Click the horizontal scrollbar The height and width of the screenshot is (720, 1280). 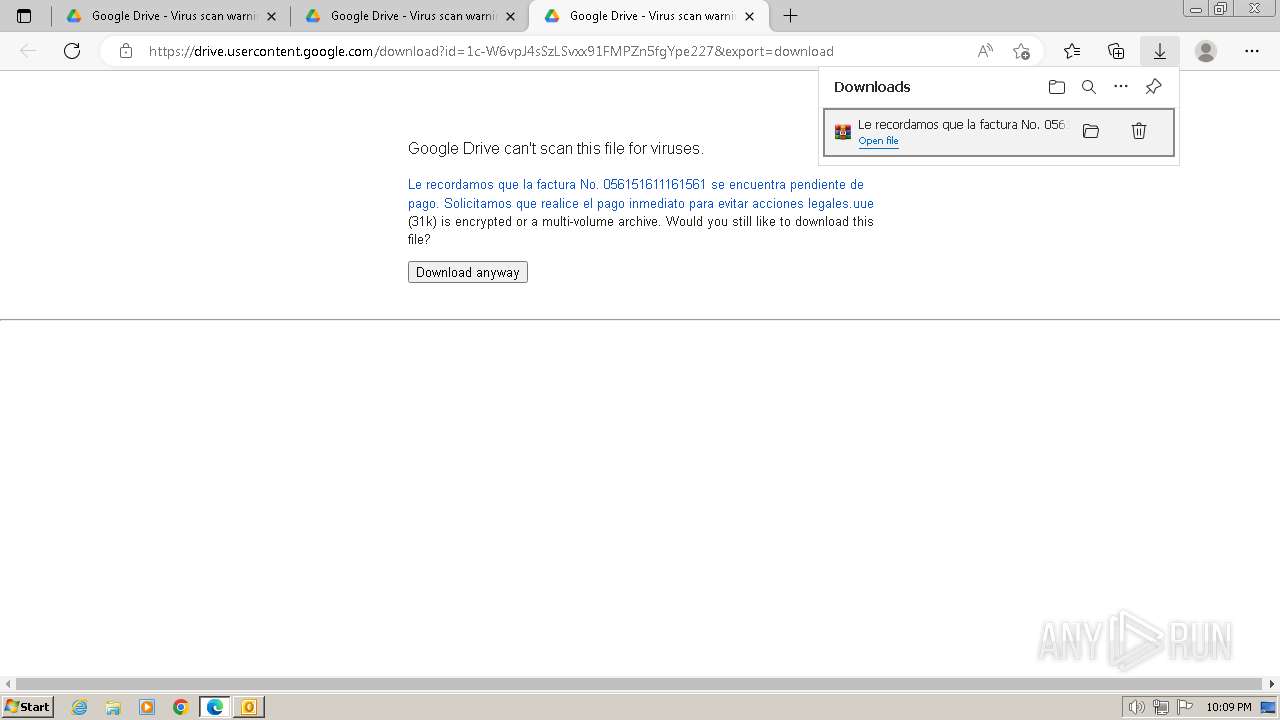coord(640,684)
